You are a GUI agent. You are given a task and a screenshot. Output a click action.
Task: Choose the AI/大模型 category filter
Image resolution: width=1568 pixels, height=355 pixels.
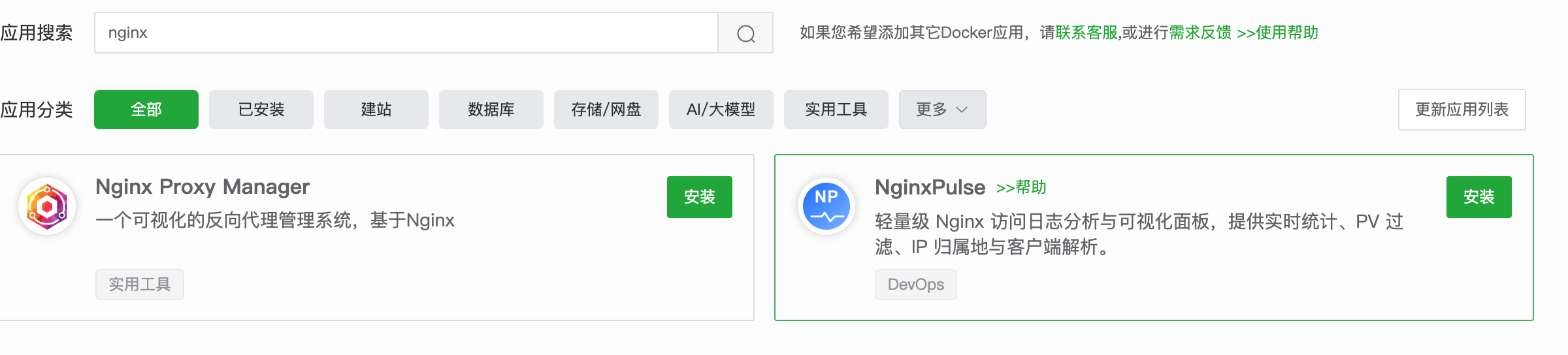pyautogui.click(x=721, y=110)
